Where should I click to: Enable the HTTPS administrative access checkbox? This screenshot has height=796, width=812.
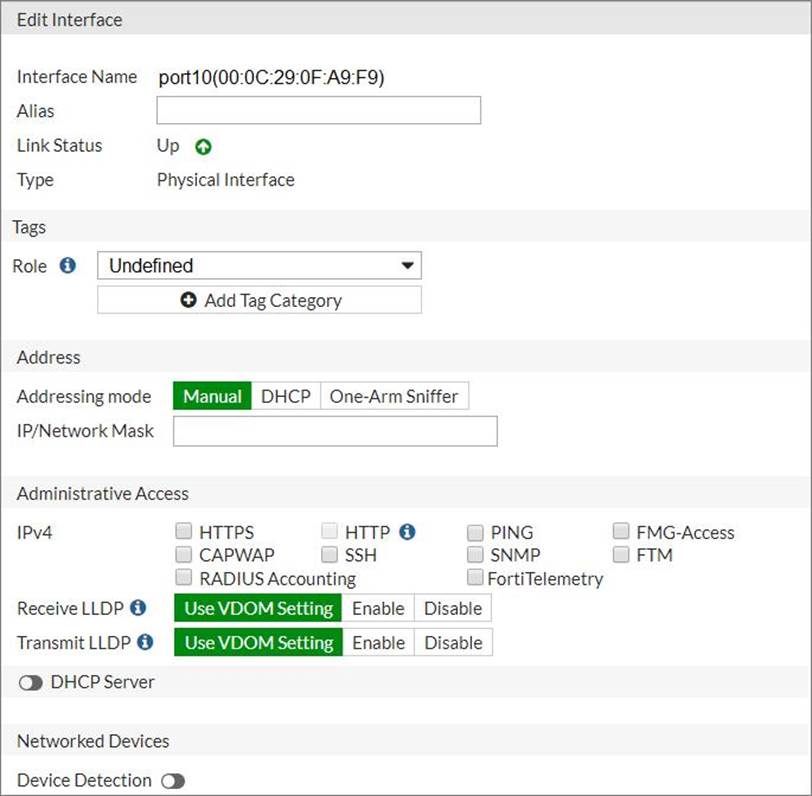click(x=183, y=532)
